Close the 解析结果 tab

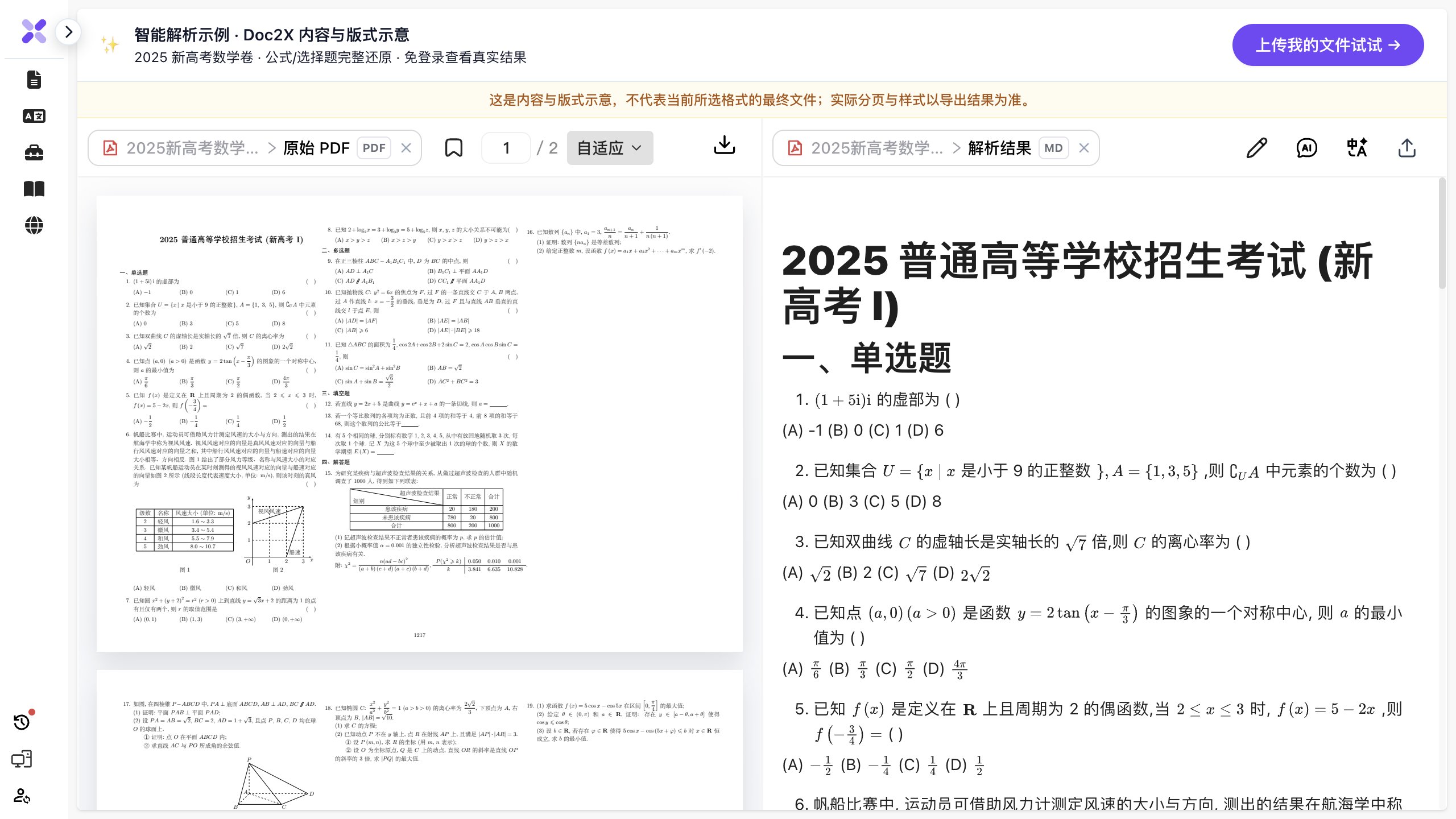(1084, 148)
